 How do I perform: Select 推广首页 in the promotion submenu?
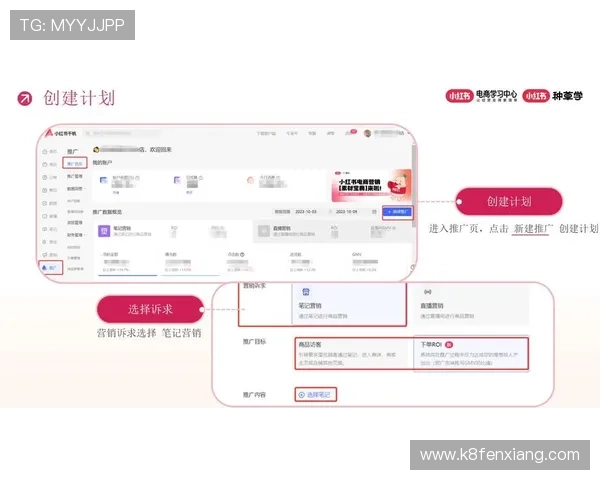click(x=75, y=163)
